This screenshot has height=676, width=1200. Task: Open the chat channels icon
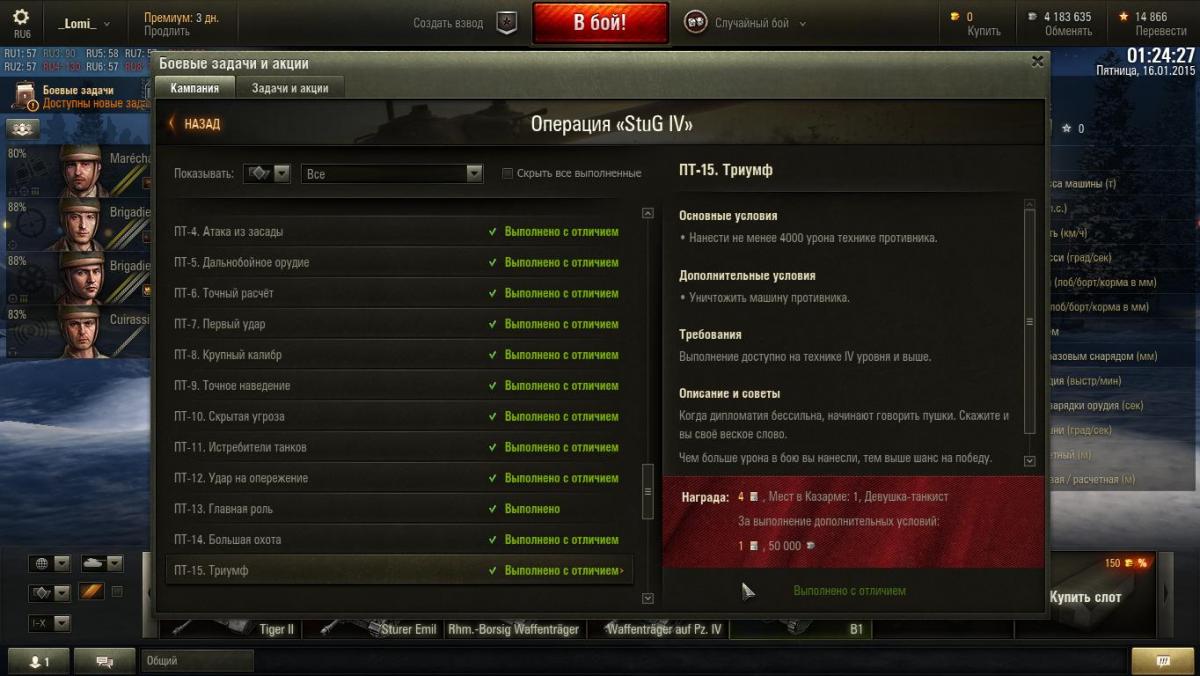pos(105,661)
